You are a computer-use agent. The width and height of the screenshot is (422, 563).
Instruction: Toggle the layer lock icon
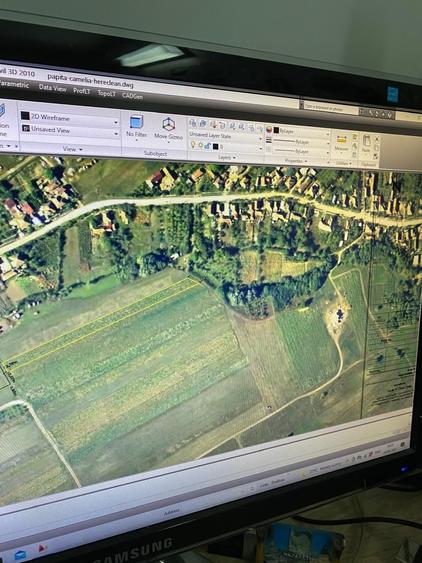[208, 145]
